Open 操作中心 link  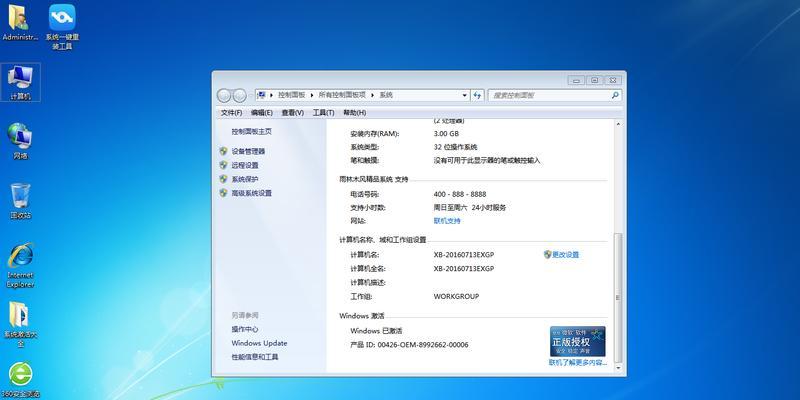click(245, 329)
